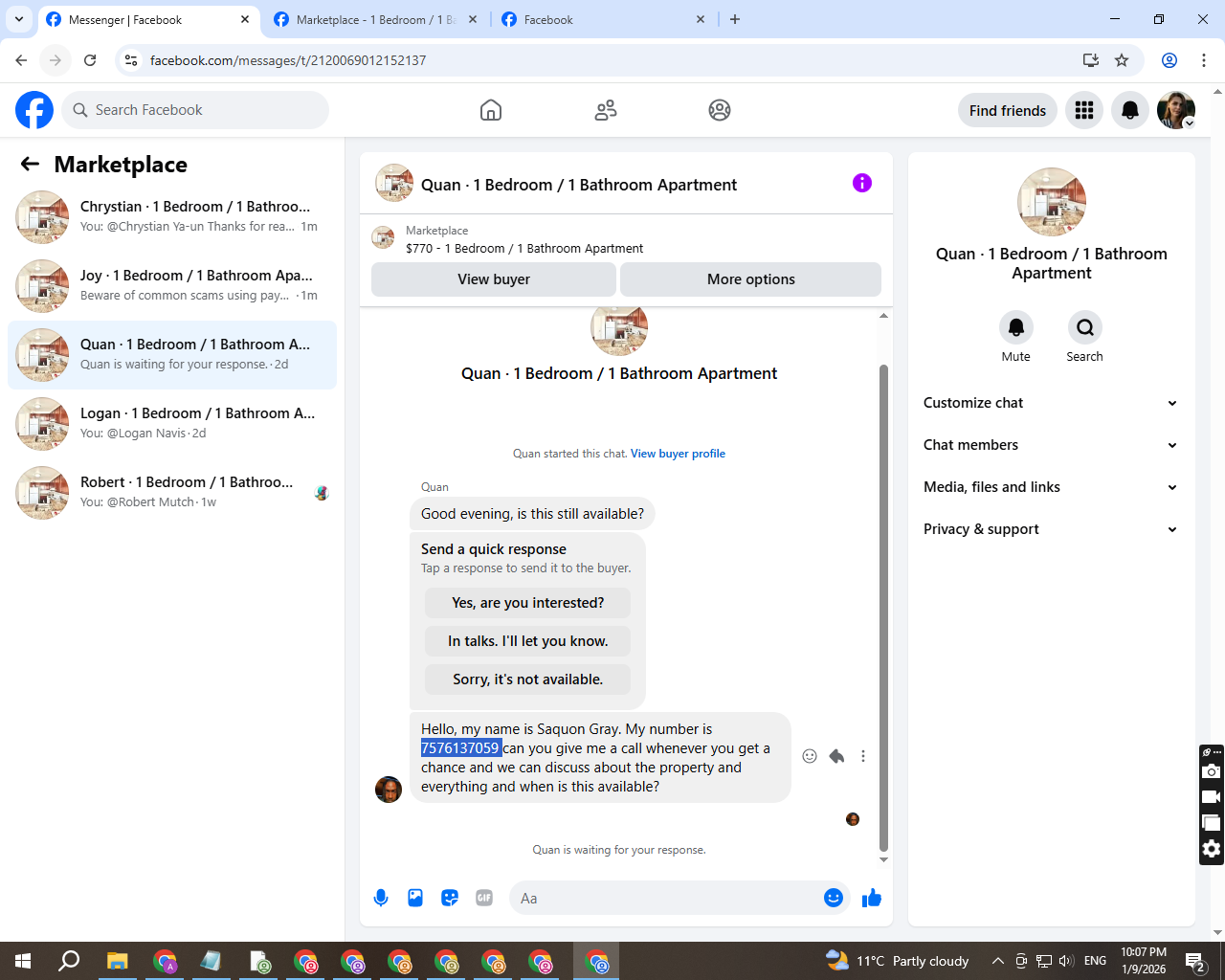
Task: Go to Facebook Home icon
Action: point(491,110)
